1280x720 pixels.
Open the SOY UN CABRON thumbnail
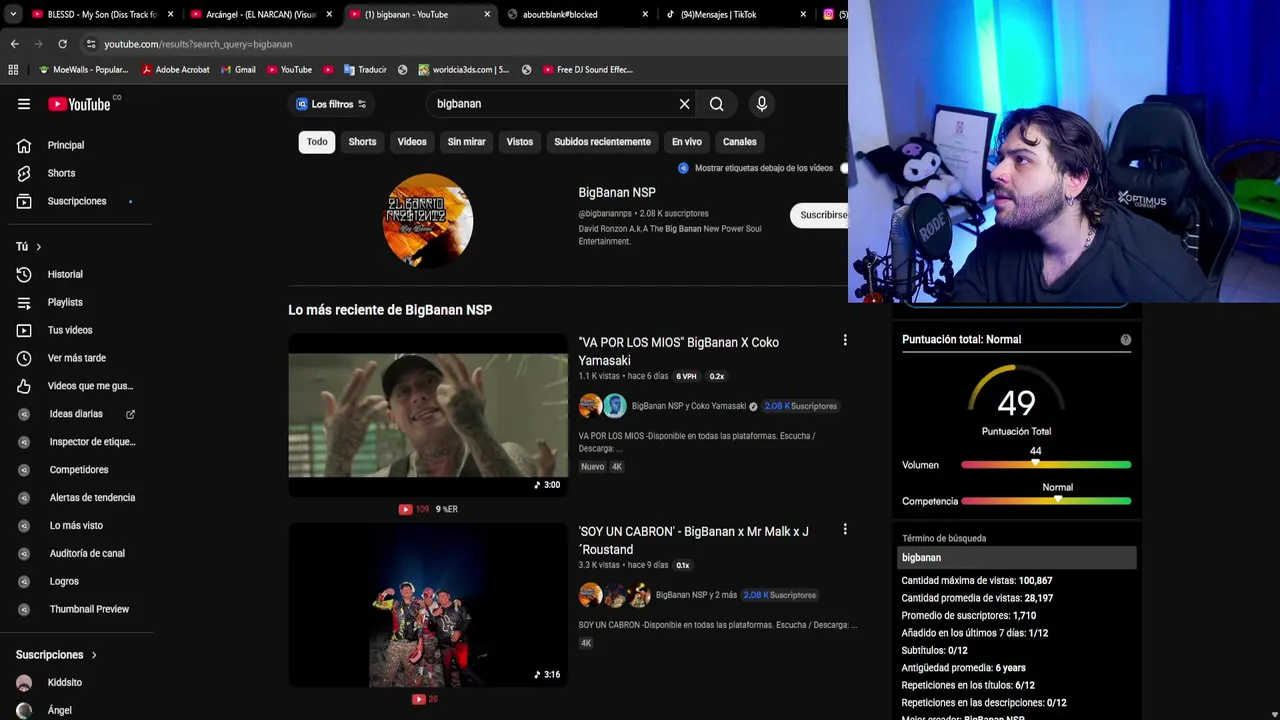(428, 605)
